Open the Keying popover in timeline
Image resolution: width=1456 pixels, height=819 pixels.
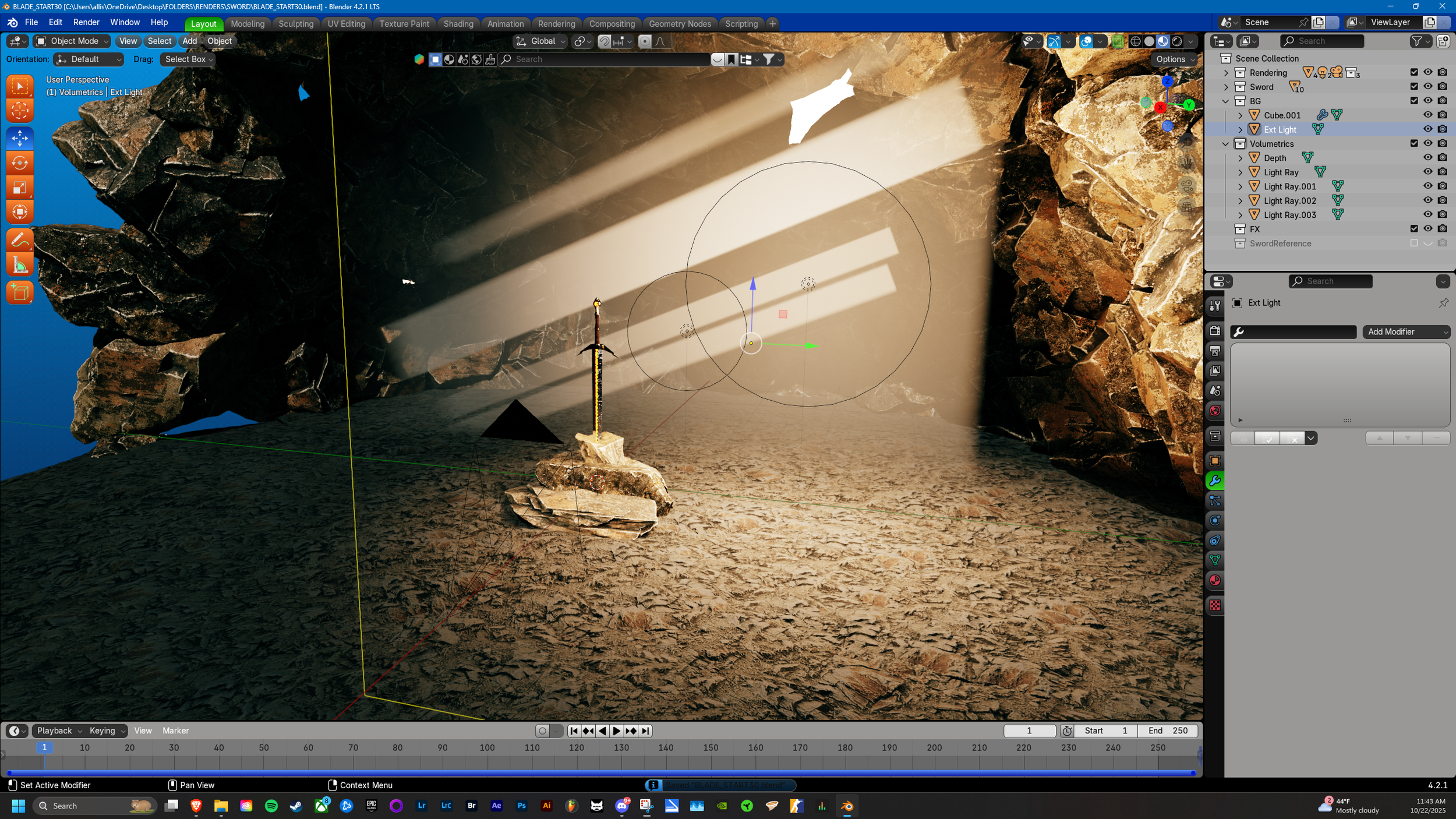coord(107,730)
